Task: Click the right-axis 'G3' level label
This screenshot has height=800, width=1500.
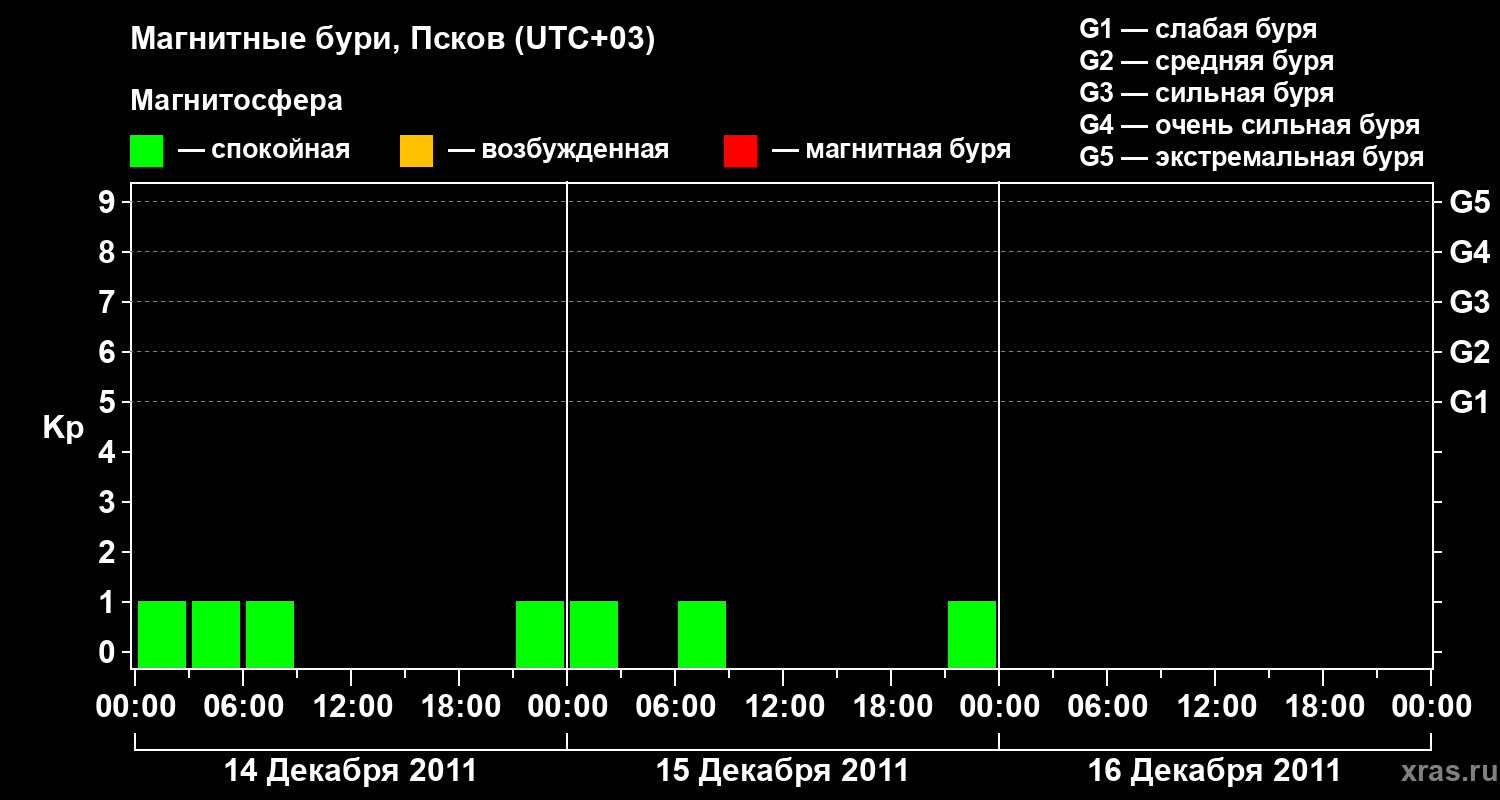Action: [1469, 302]
